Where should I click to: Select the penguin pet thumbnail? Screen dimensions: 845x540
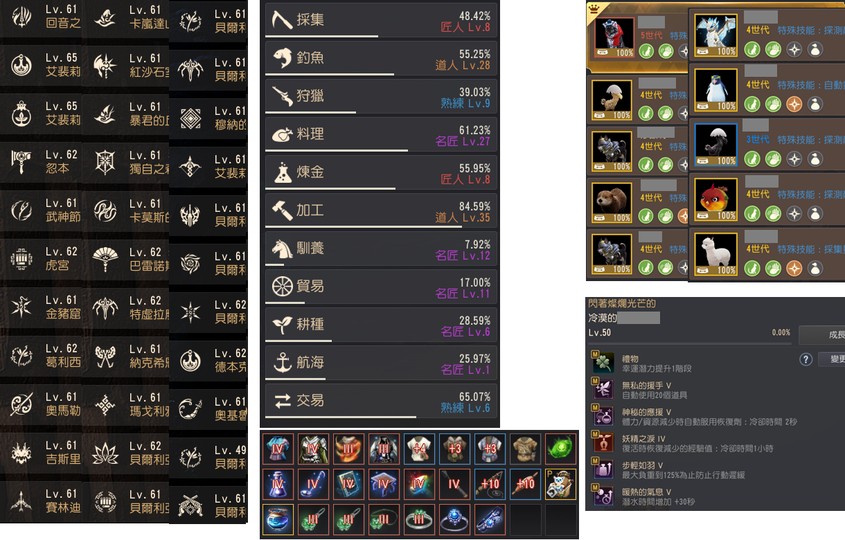point(716,90)
